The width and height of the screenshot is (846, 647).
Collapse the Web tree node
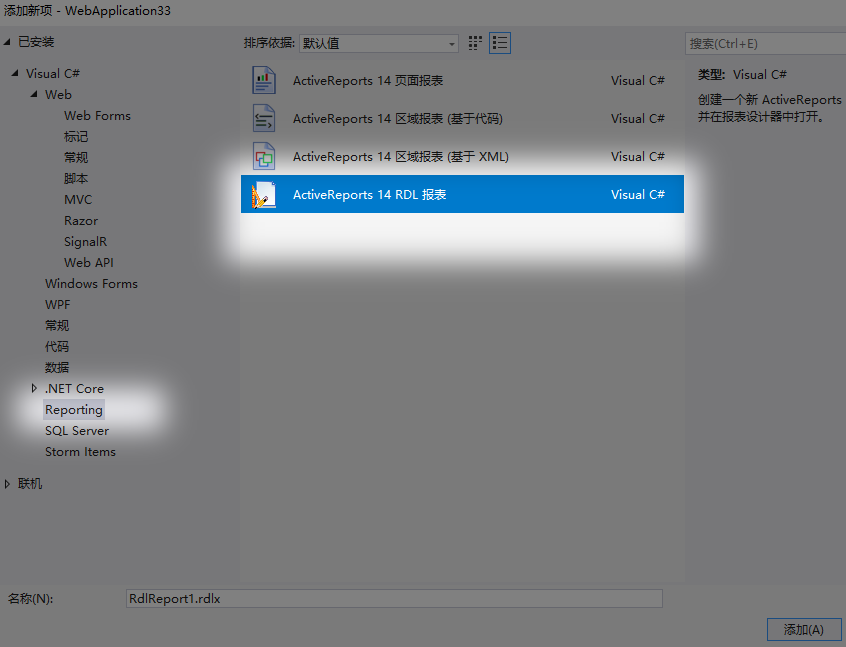(x=34, y=94)
